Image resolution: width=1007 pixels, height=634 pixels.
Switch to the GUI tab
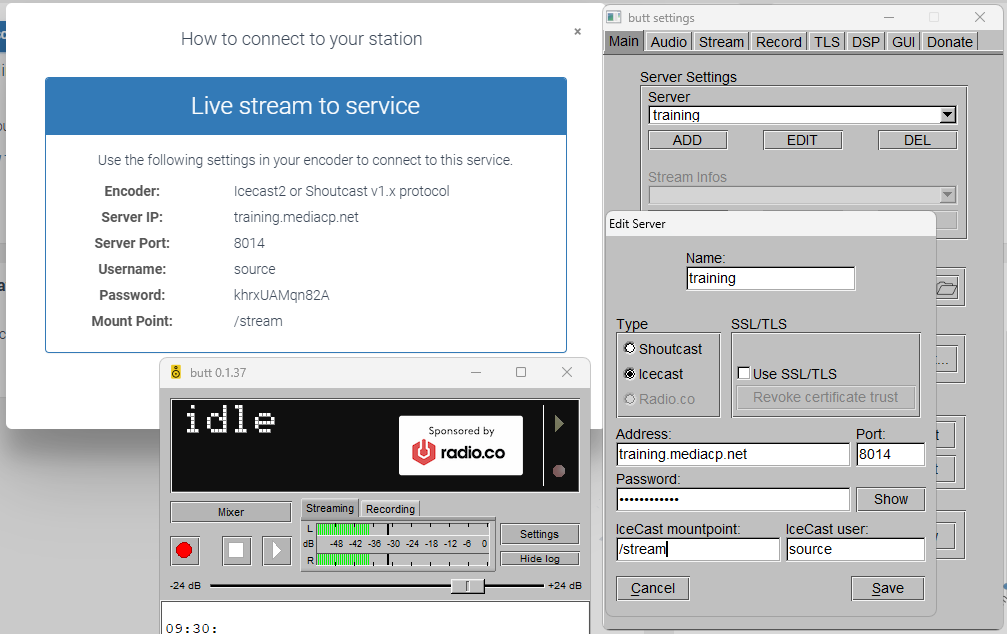[x=903, y=42]
